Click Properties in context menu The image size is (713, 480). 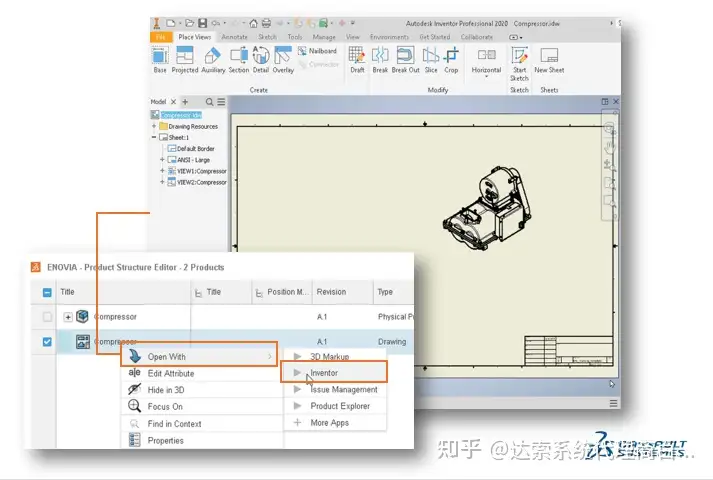coord(202,440)
